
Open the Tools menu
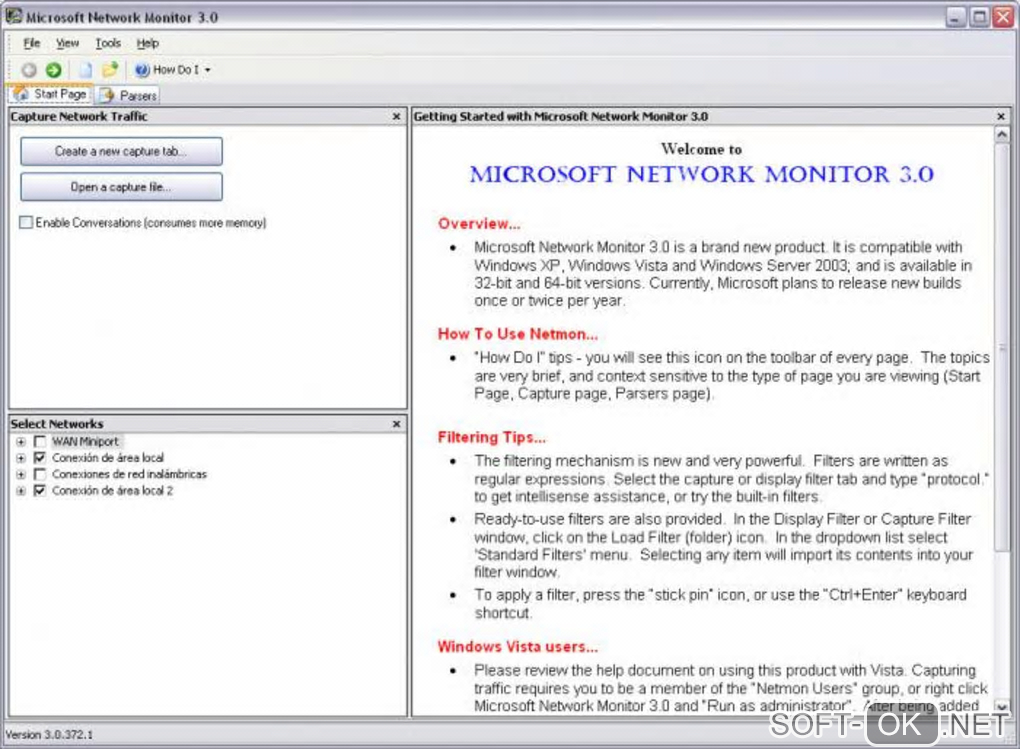tap(108, 43)
